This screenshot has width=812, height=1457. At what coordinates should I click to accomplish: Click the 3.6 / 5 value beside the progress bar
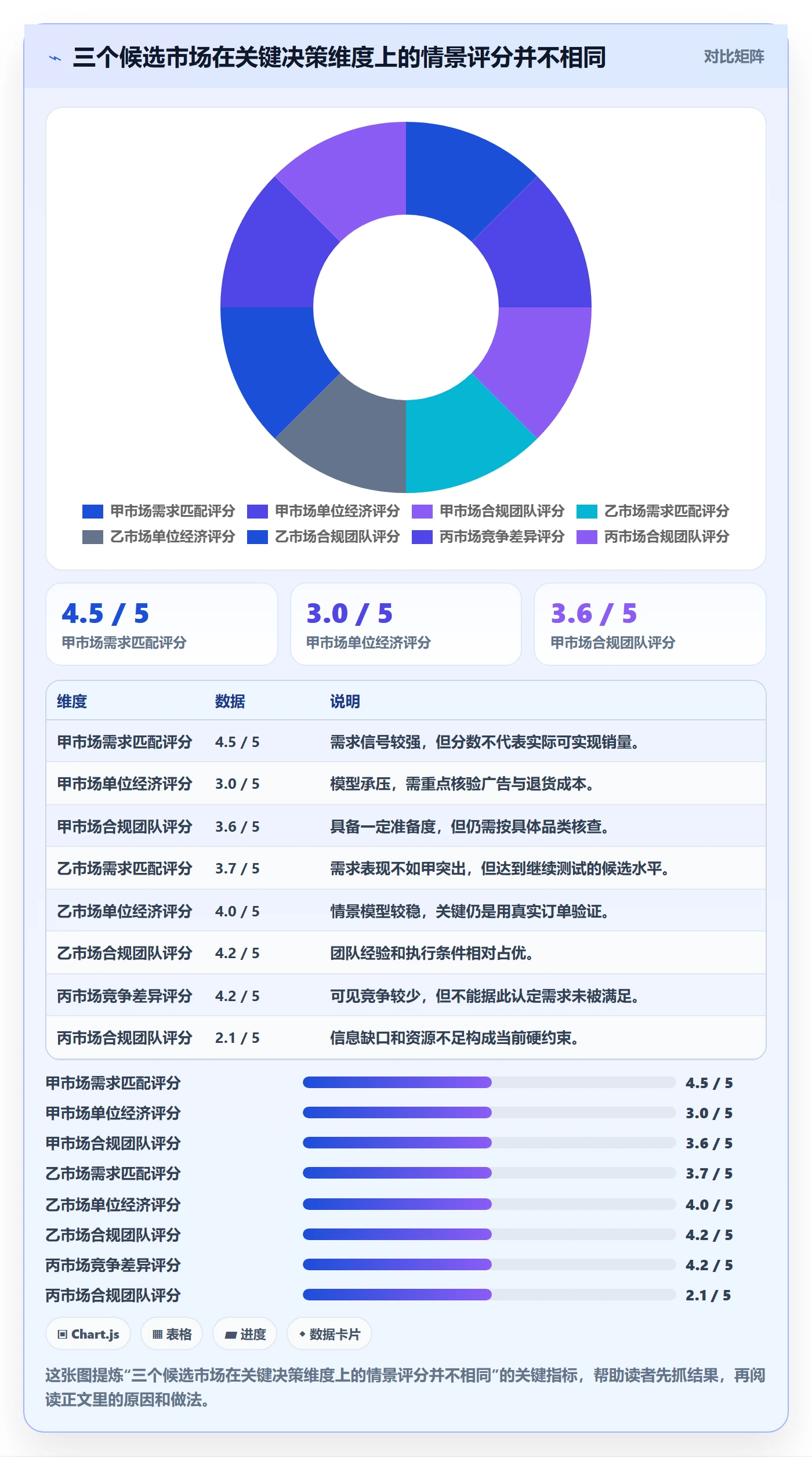(x=709, y=1143)
